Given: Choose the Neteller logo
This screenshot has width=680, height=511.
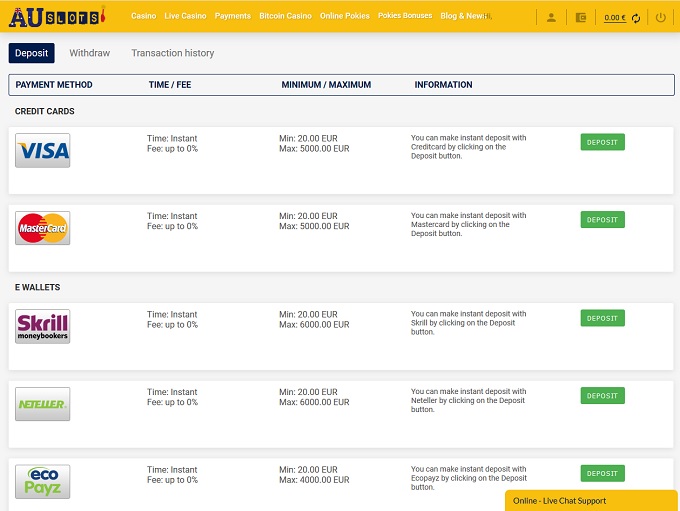Looking at the screenshot, I should [43, 404].
